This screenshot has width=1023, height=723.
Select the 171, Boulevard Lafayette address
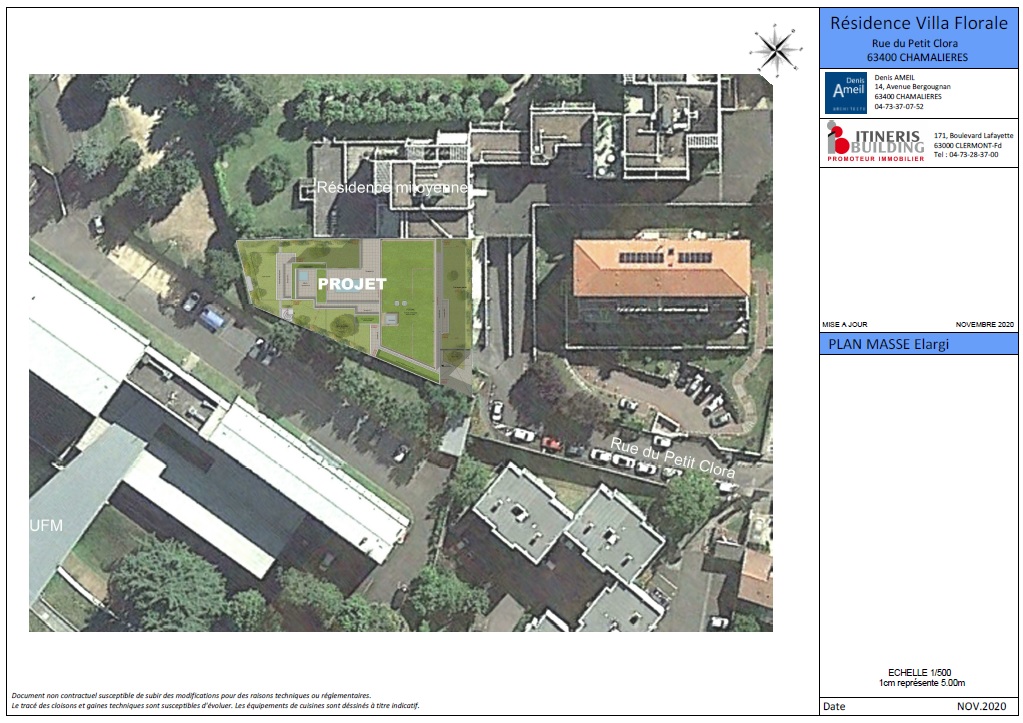pyautogui.click(x=973, y=135)
